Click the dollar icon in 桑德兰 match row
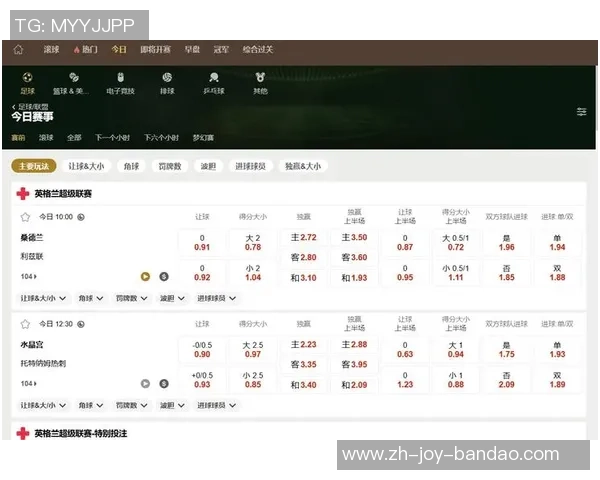Image resolution: width=600 pixels, height=480 pixels. 164,276
